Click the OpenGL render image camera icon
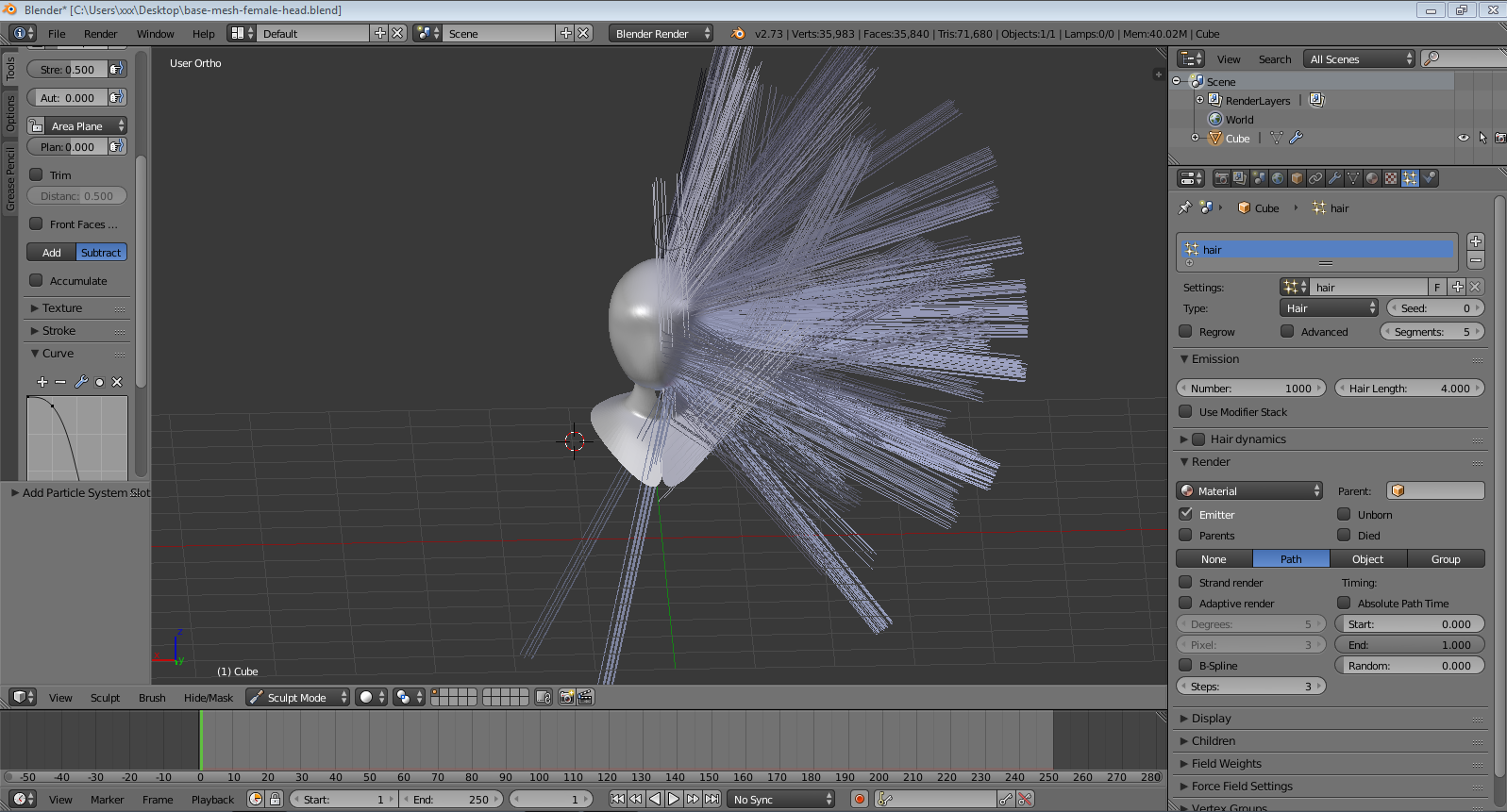This screenshot has width=1507, height=812. coord(566,697)
